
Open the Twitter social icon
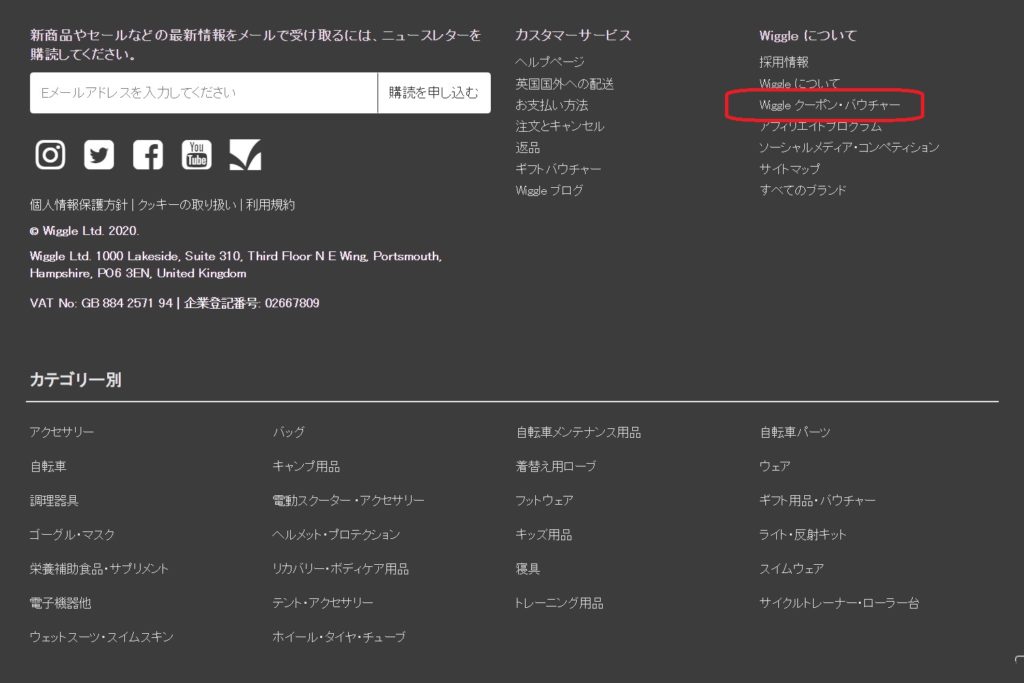[x=99, y=154]
